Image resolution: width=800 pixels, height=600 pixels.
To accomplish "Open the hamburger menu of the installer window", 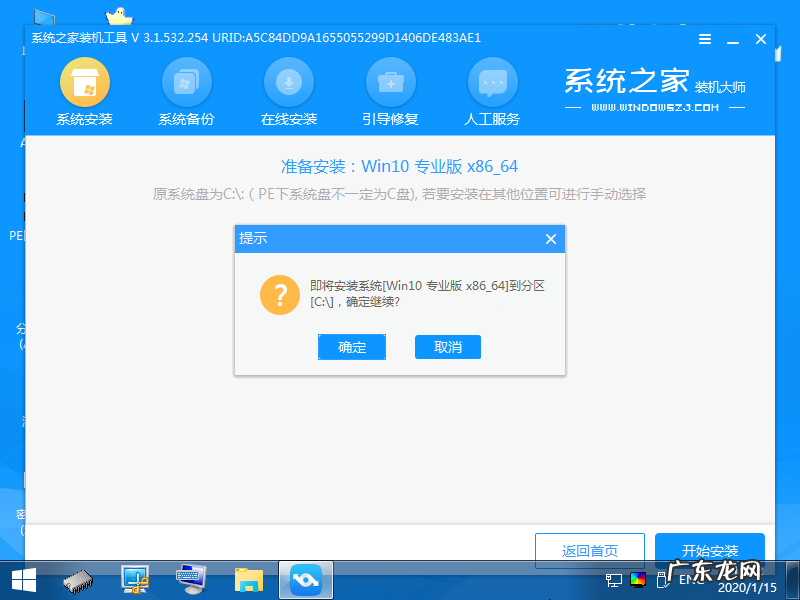I will 704,39.
